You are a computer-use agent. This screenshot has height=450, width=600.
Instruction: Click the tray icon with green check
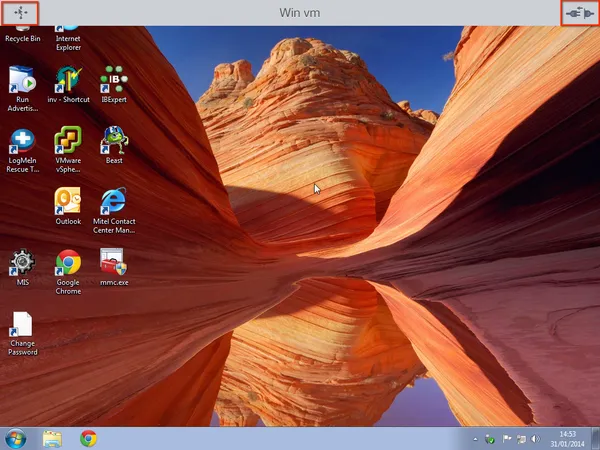489,439
